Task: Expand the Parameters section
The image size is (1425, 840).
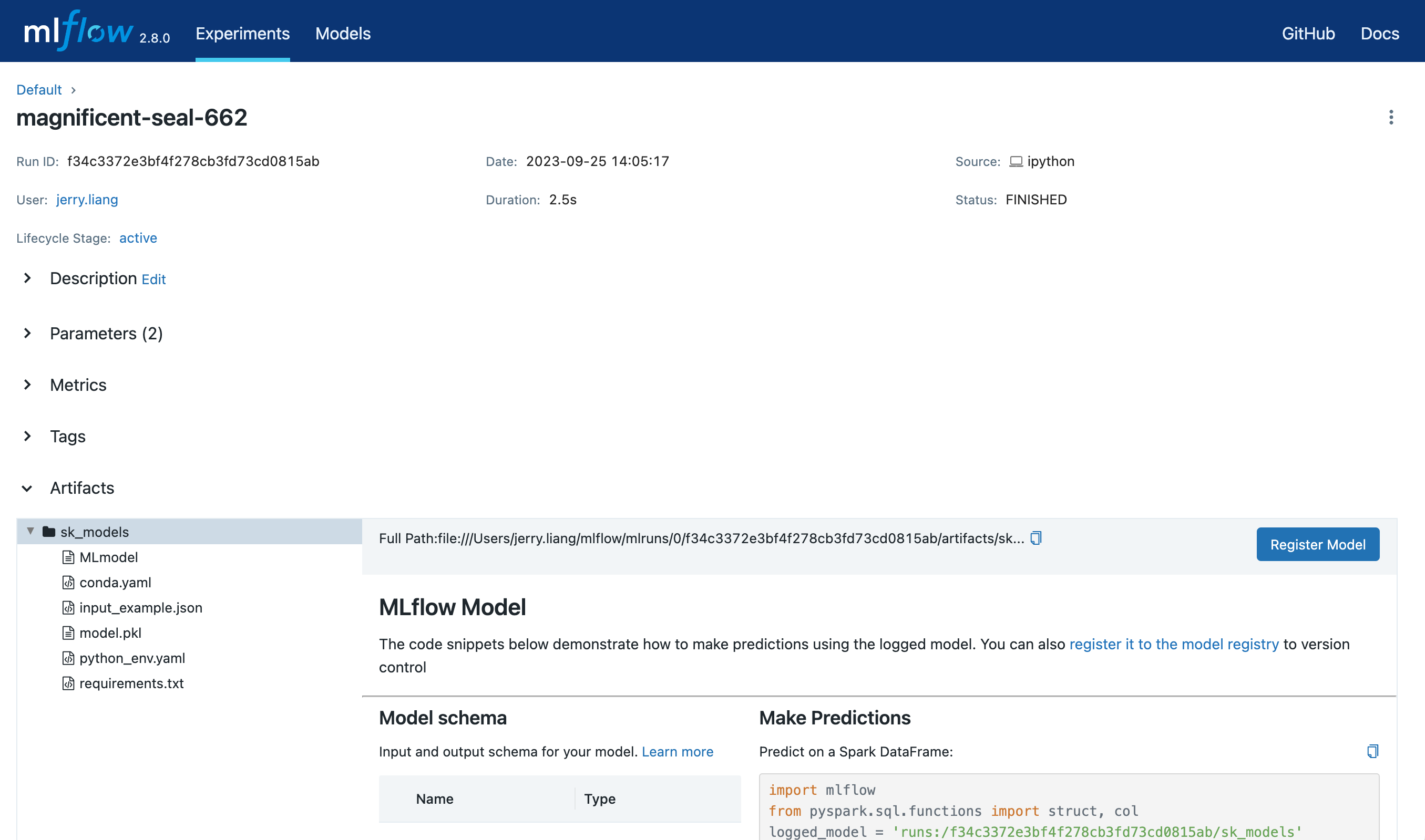Action: pyautogui.click(x=26, y=332)
